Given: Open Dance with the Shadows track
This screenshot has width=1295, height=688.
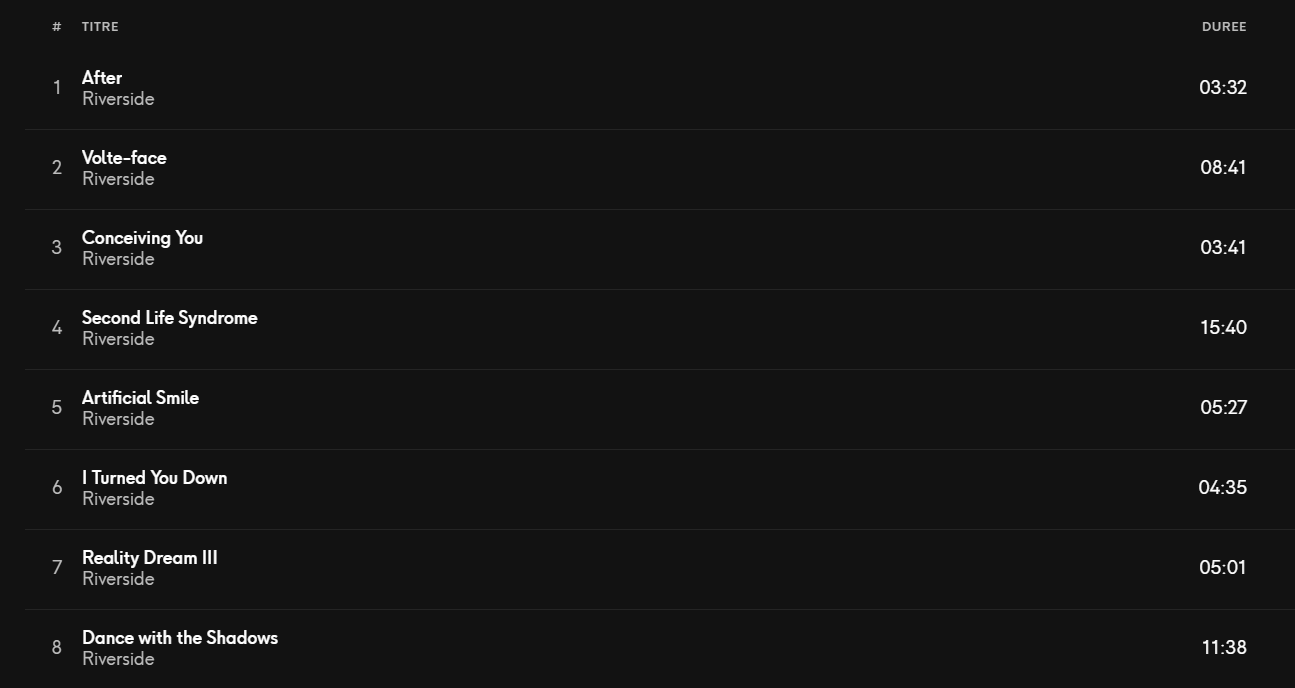Looking at the screenshot, I should tap(180, 637).
